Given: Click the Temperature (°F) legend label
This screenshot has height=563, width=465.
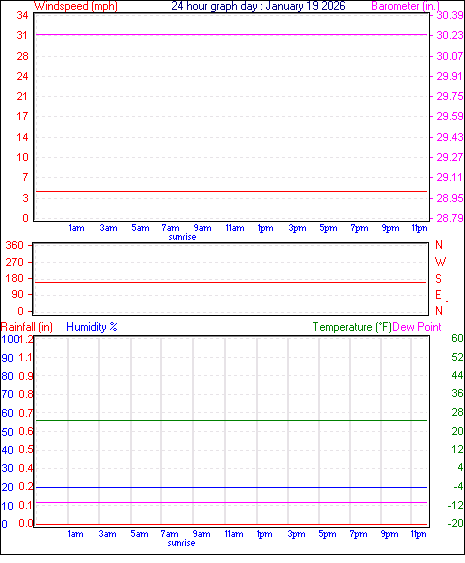Looking at the screenshot, I should 352,327.
